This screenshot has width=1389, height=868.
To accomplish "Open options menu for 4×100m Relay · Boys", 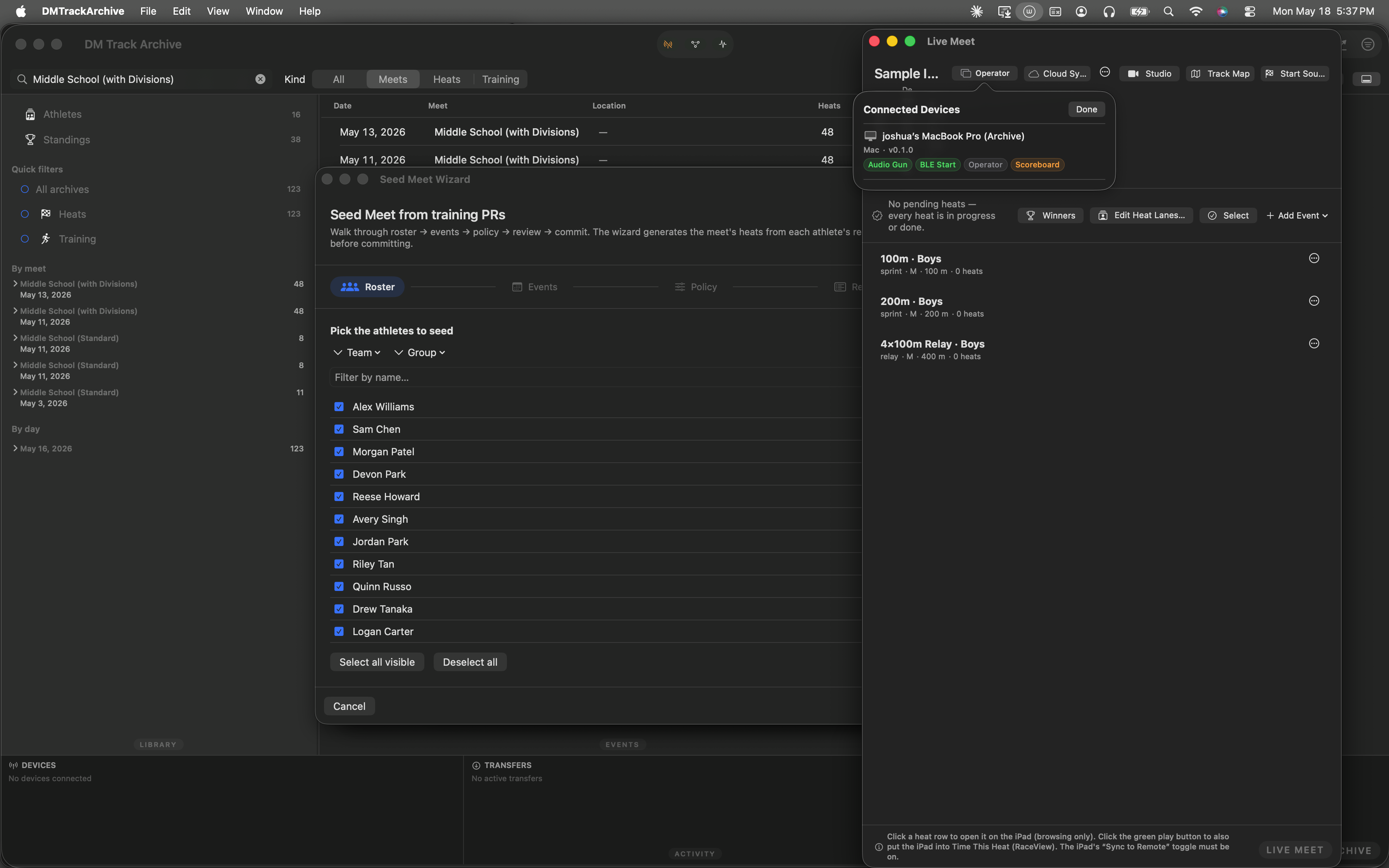I will click(1313, 343).
